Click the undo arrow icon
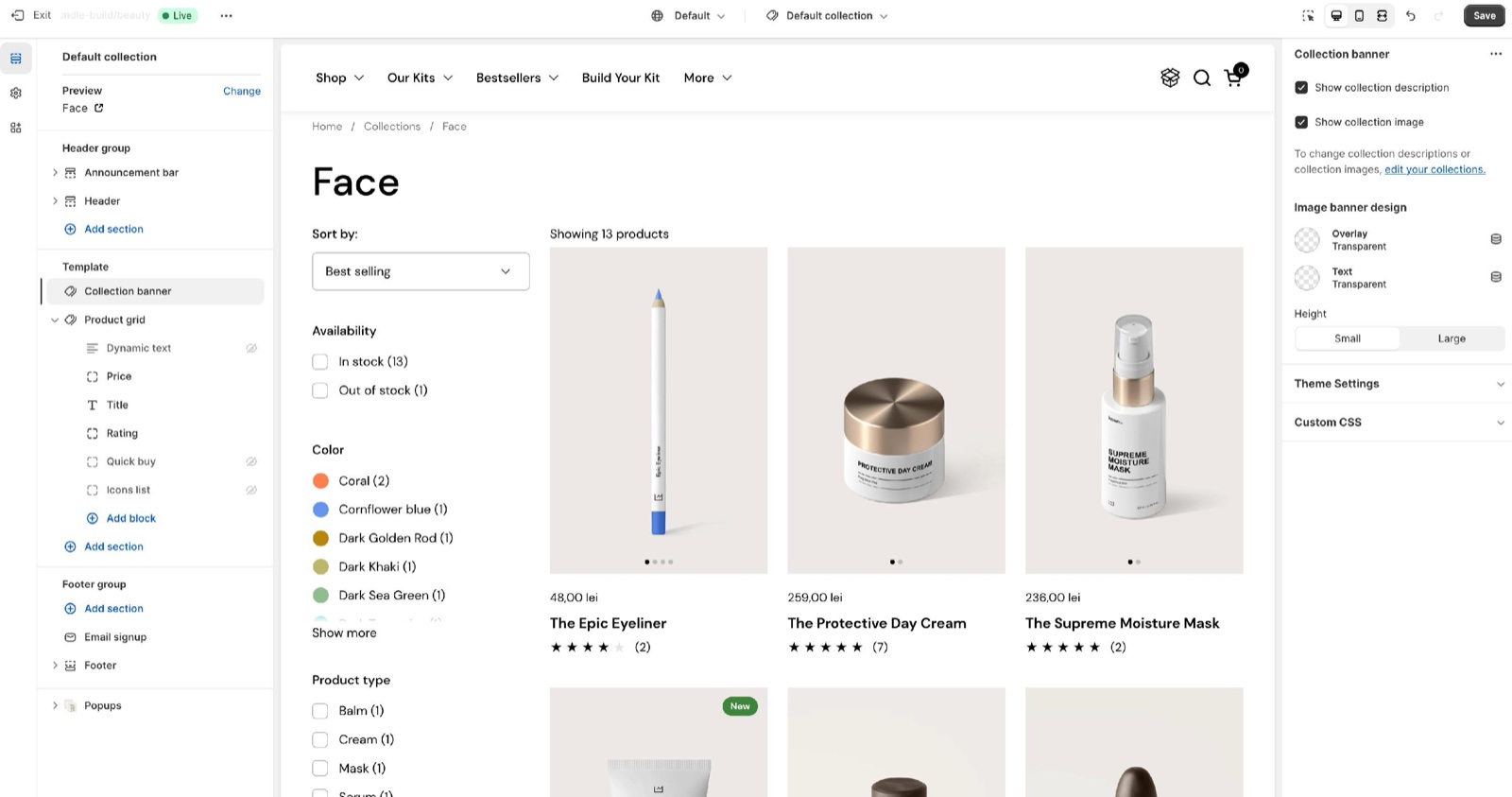 pos(1411,15)
